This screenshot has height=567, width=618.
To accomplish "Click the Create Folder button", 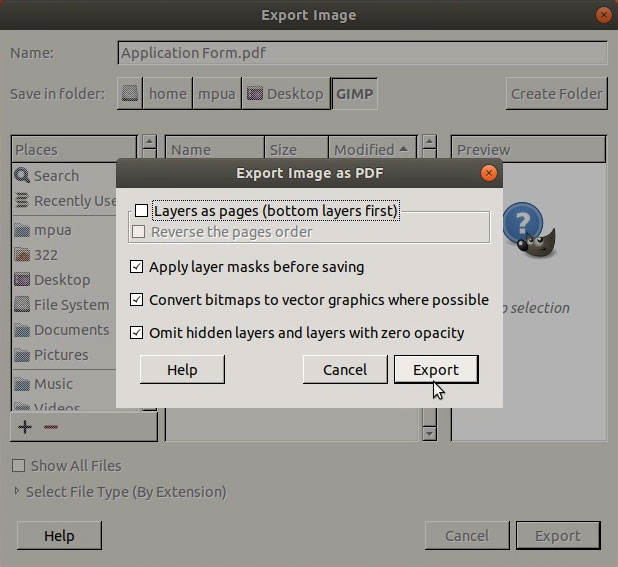I will click(x=557, y=93).
